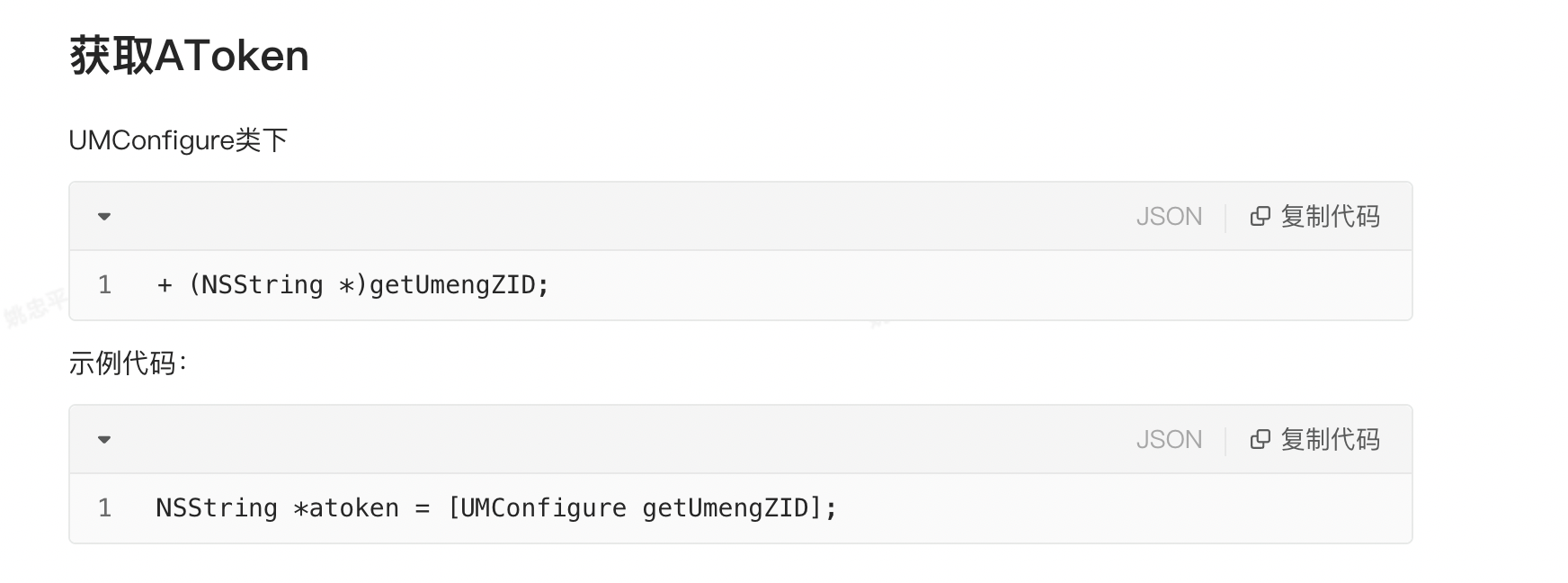Click getUmengZID call in the example code

point(726,508)
